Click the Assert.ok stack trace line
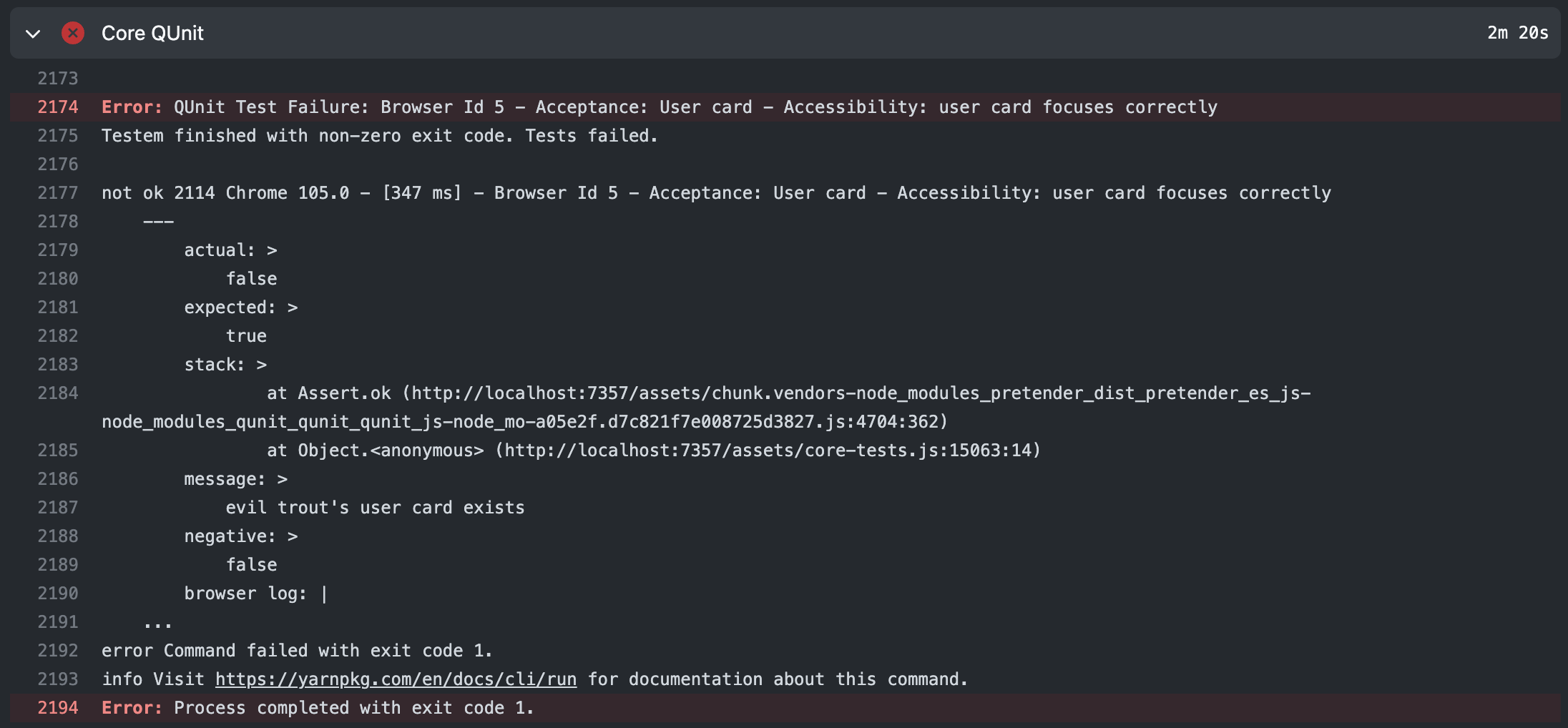The image size is (1568, 728). 787,393
